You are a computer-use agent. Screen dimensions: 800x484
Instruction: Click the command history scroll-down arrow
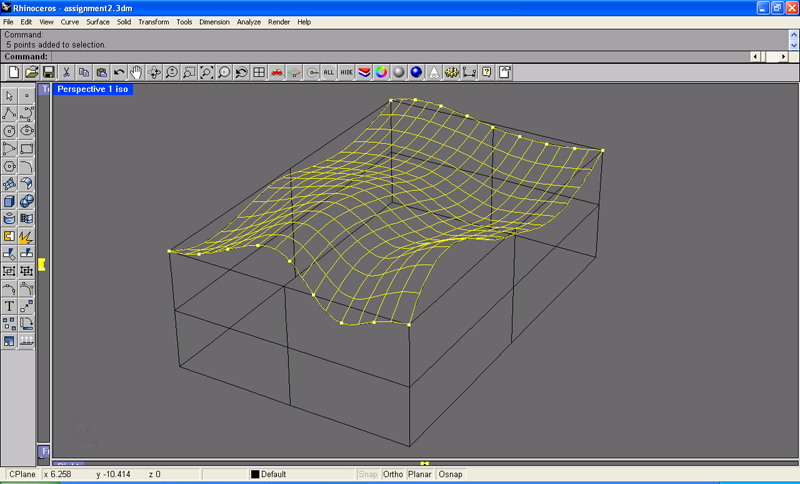point(794,45)
